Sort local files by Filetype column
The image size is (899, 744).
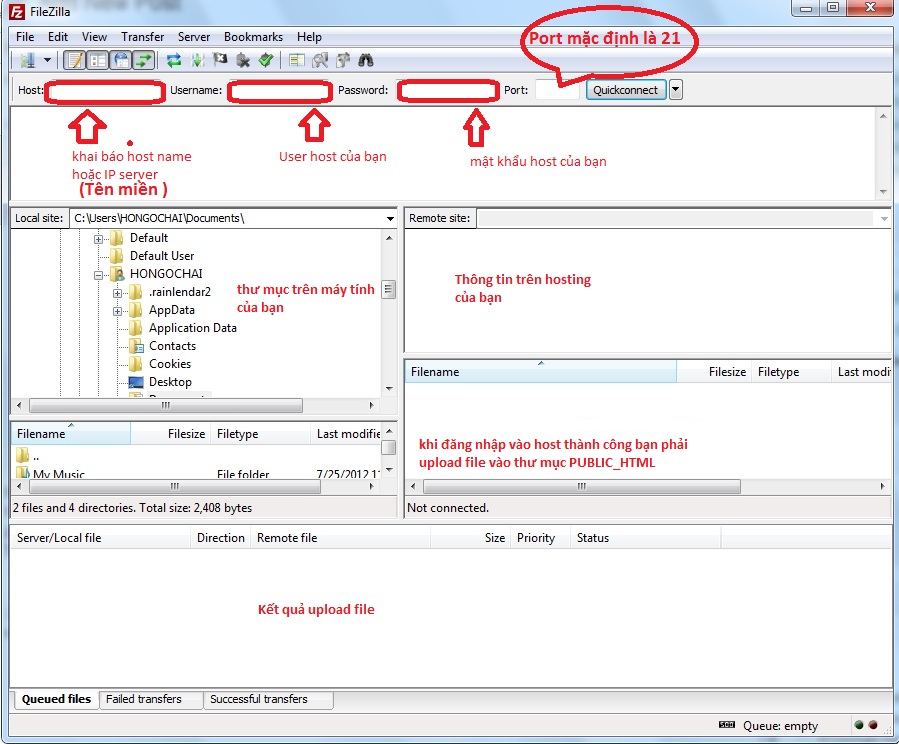coord(260,434)
